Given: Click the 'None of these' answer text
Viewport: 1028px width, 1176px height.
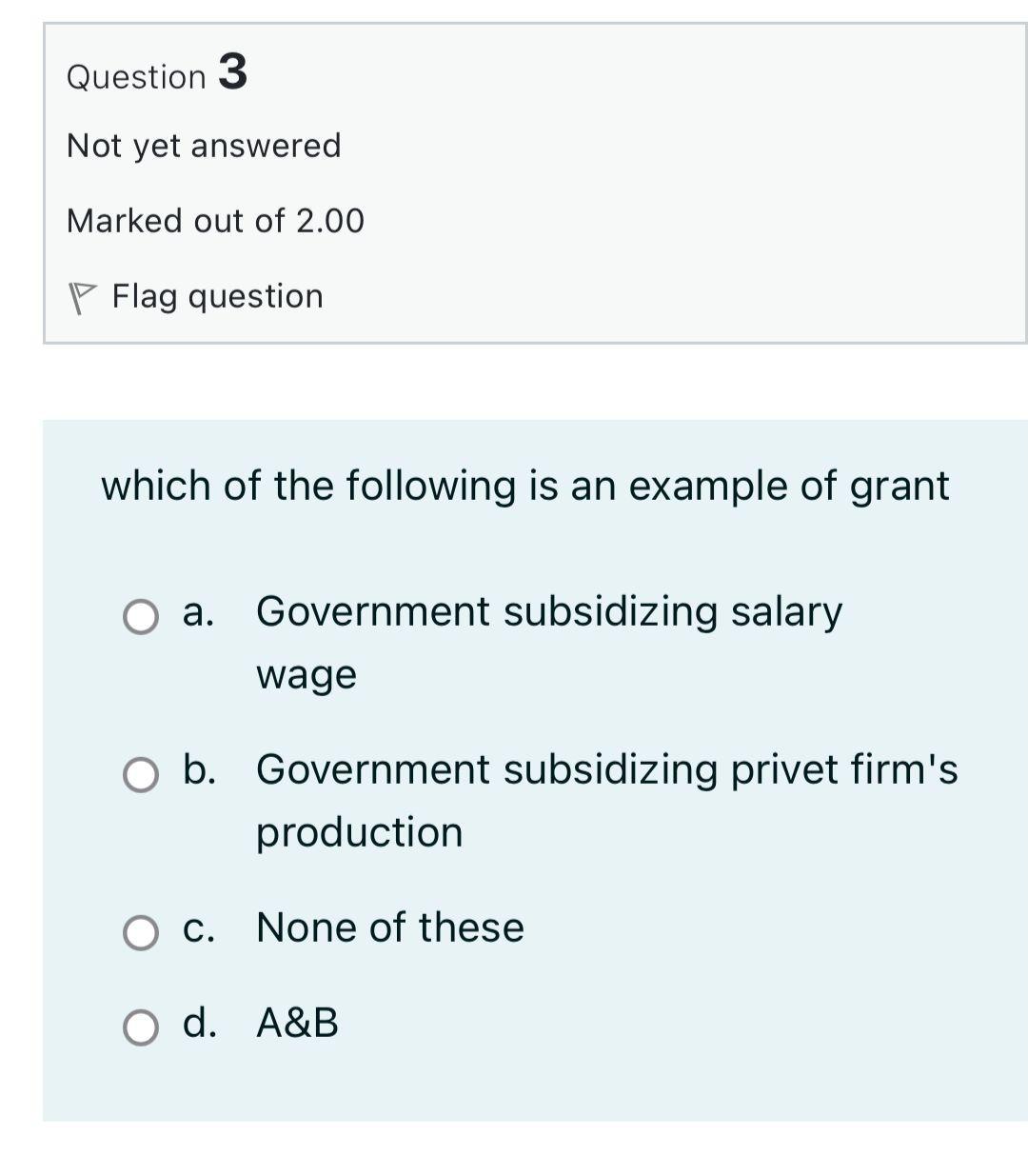Looking at the screenshot, I should click(389, 927).
